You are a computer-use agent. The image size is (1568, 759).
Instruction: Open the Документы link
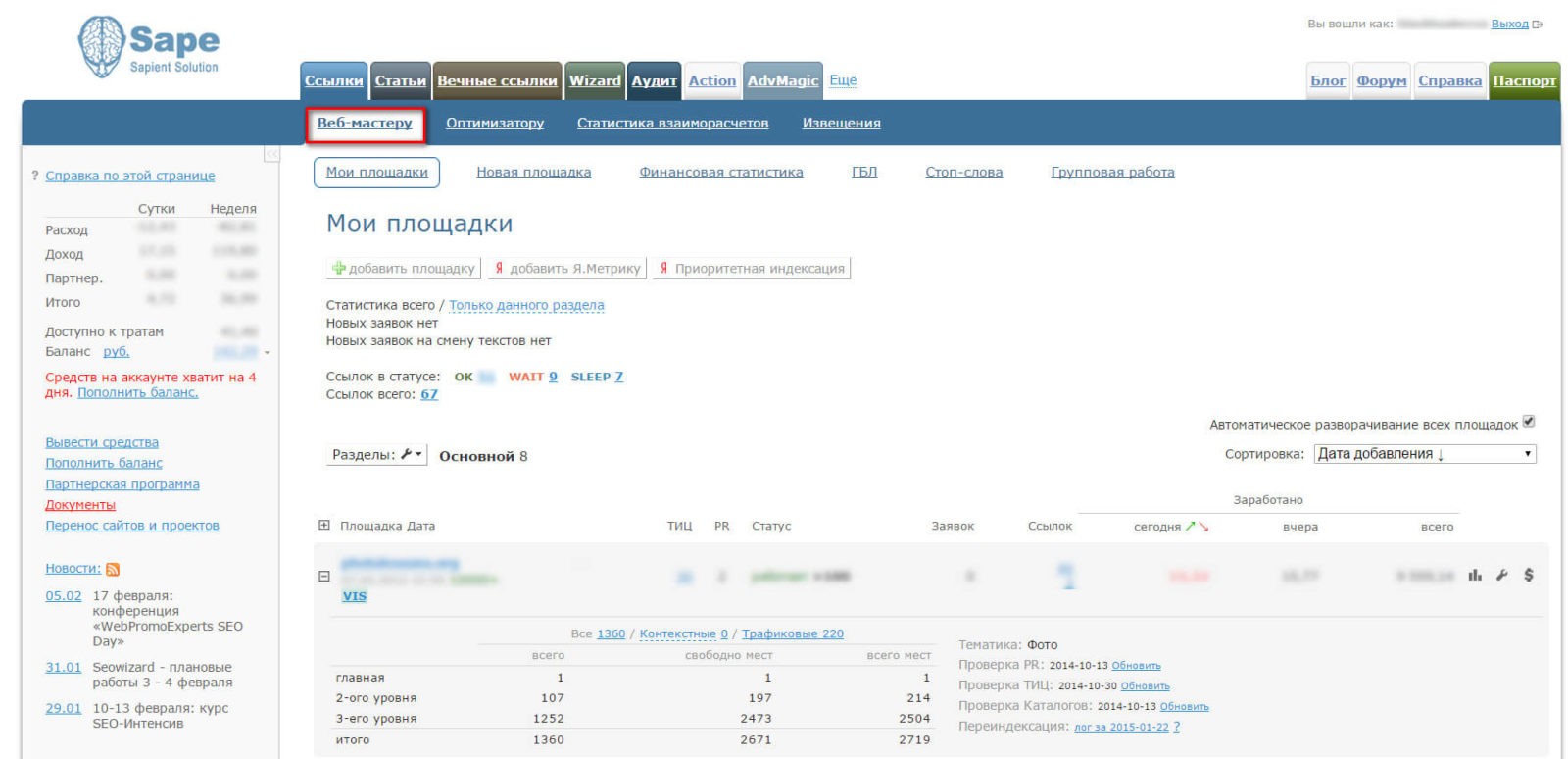pyautogui.click(x=80, y=505)
